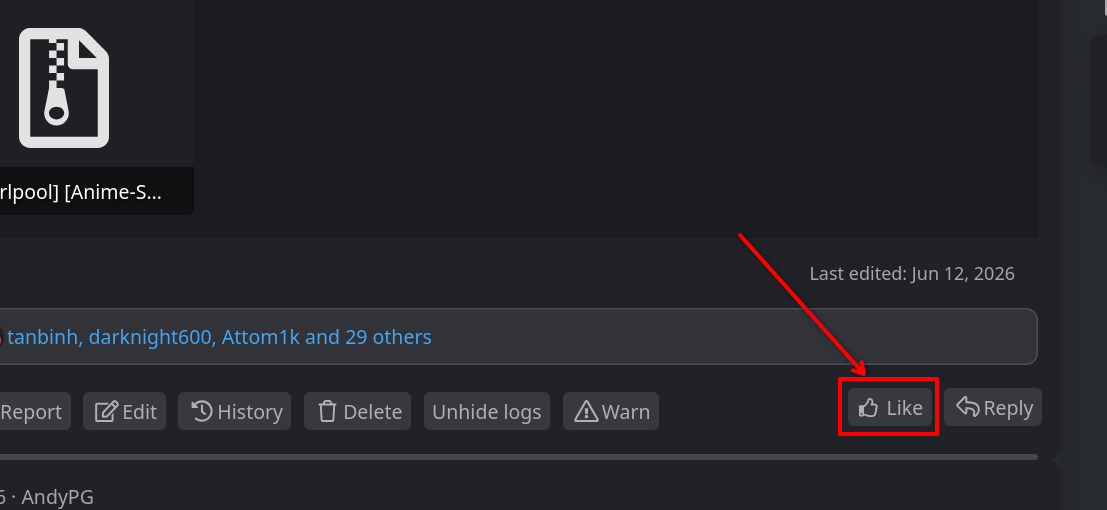Screen dimensions: 1107x510
Task: Click the horizontal divider bar below post actions
Action: tap(519, 457)
